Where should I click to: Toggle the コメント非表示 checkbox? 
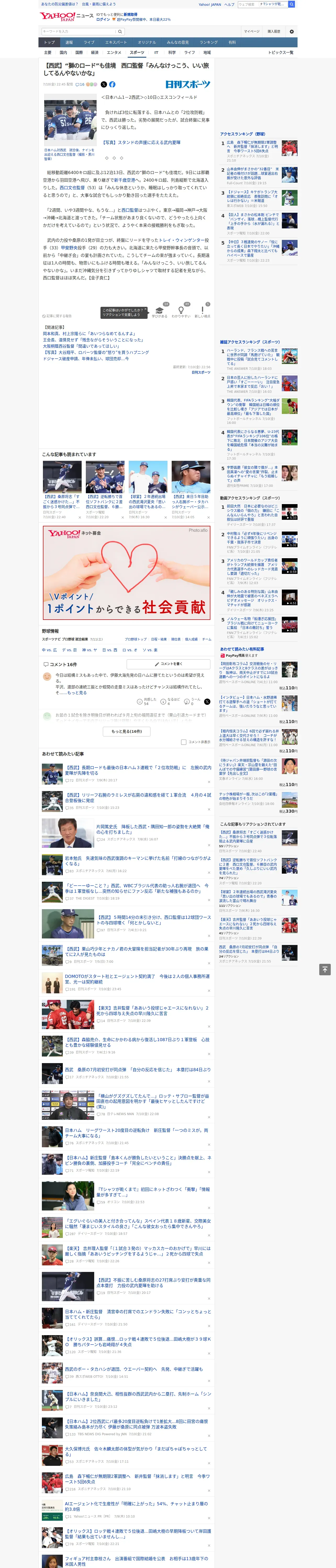point(183,742)
